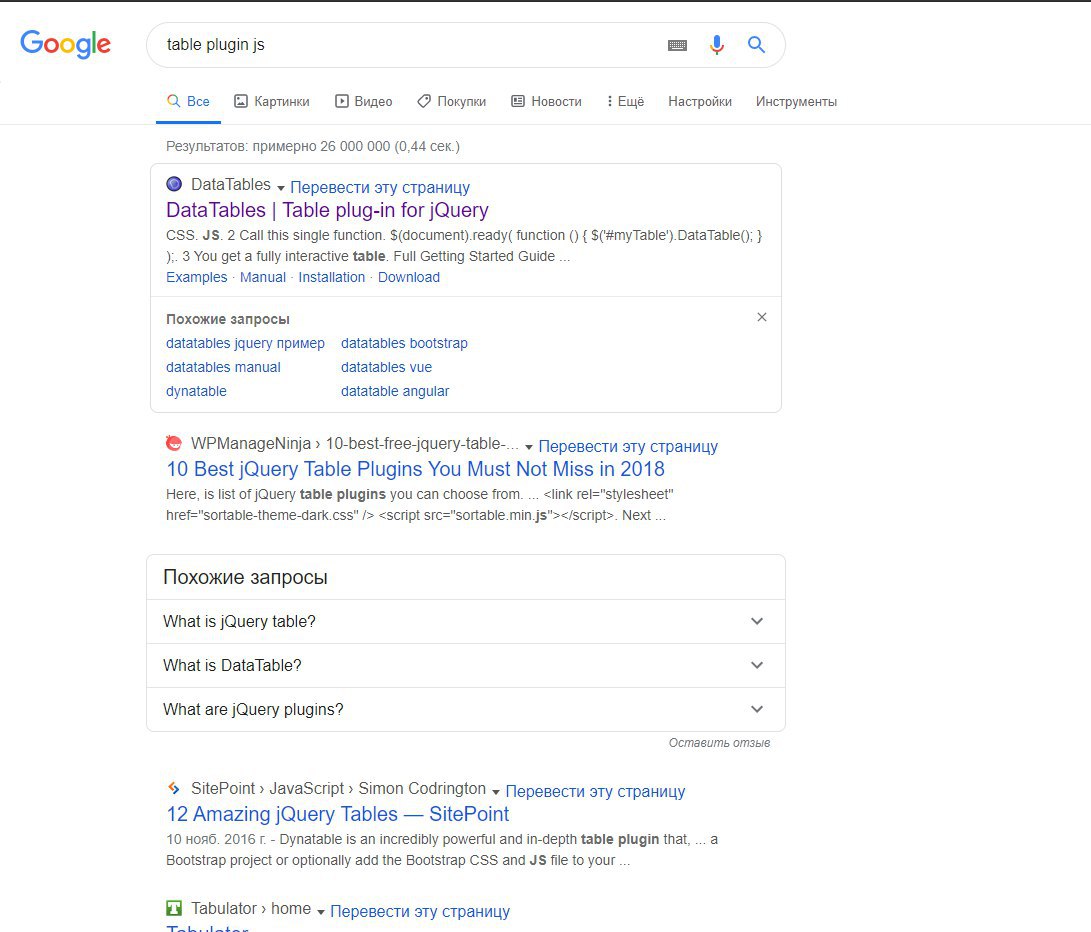Open 'DataTables | Table plug-in for jQuery' result
Image resolution: width=1091 pixels, height=932 pixels.
coord(327,210)
